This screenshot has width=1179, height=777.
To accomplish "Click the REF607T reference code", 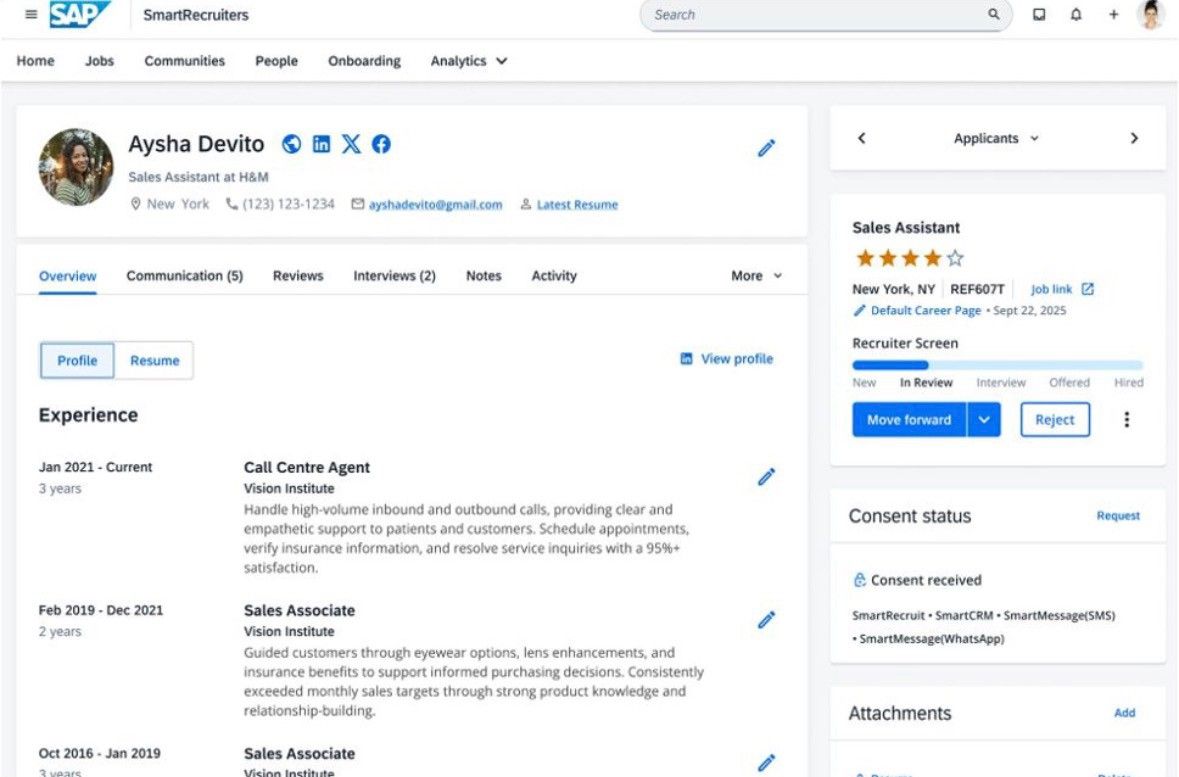I will [977, 289].
